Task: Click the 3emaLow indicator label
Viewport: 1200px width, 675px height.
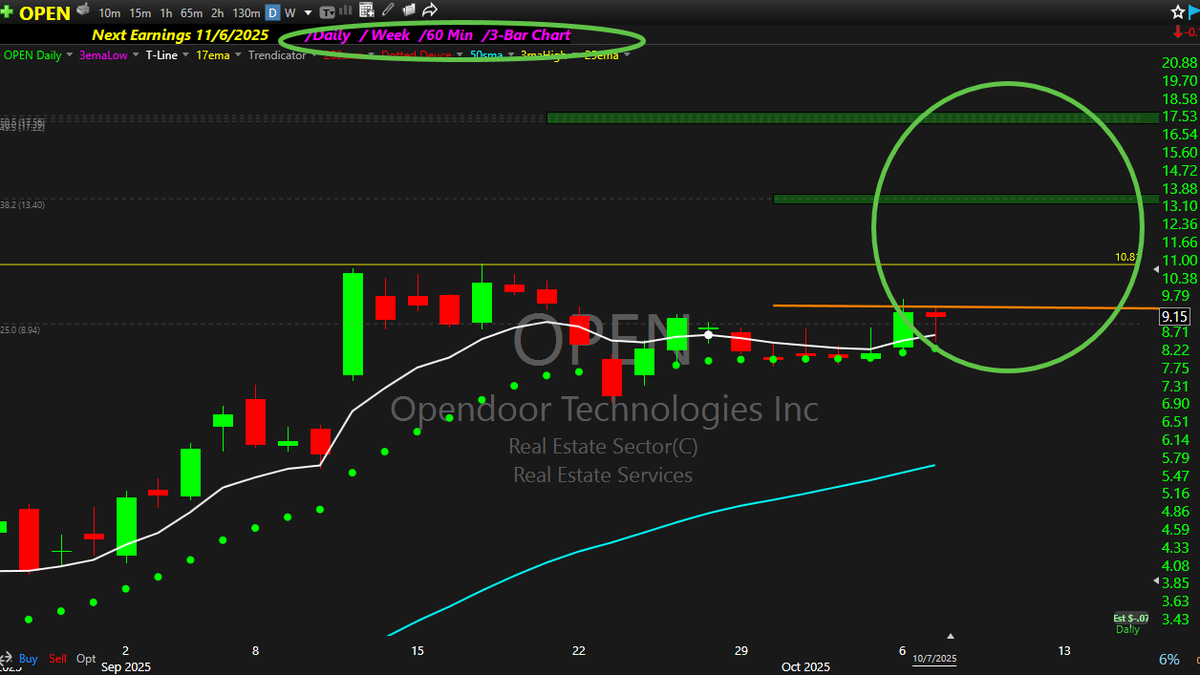Action: click(103, 55)
